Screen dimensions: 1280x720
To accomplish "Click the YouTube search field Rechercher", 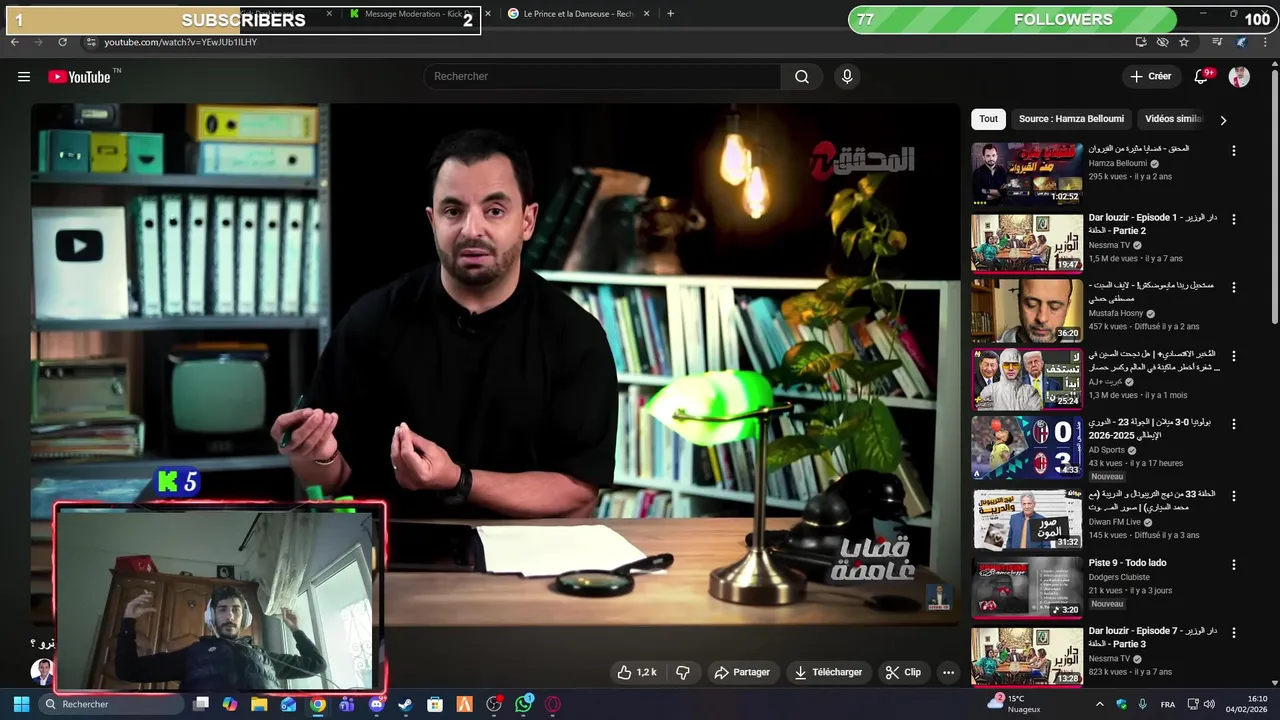I will point(602,77).
